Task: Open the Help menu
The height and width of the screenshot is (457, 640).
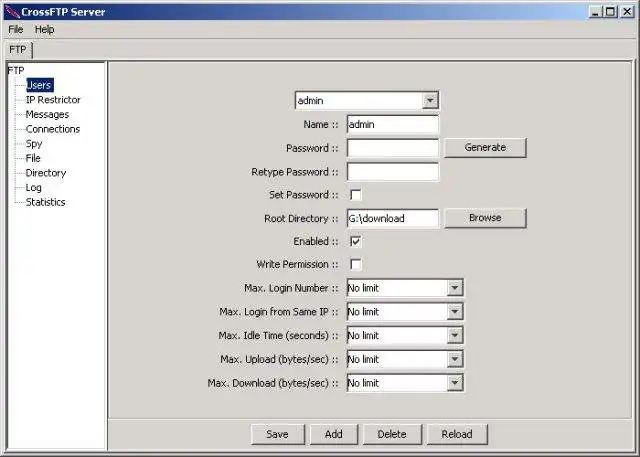Action: click(x=44, y=30)
